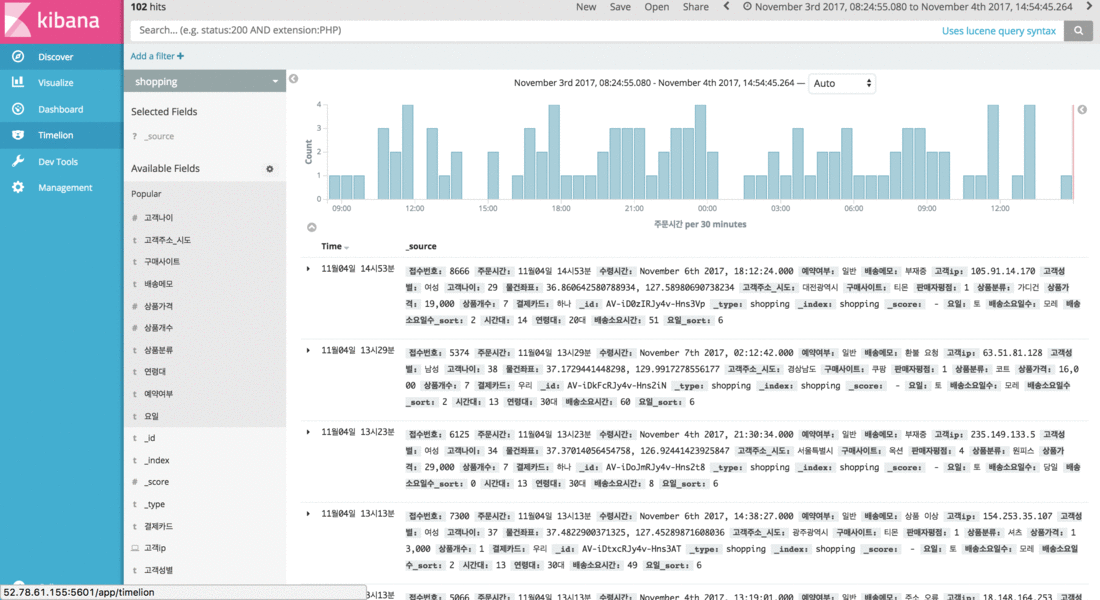
Task: Click the tall histogram bar just before 00:00
Action: [700, 152]
